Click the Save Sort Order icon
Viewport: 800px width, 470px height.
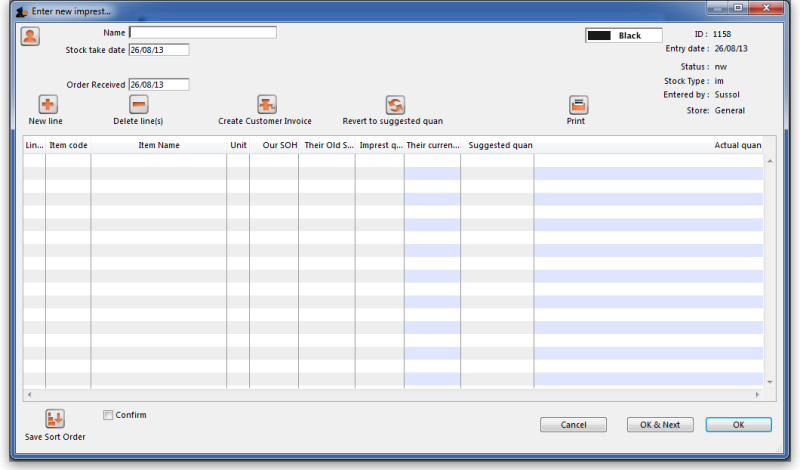tap(55, 419)
